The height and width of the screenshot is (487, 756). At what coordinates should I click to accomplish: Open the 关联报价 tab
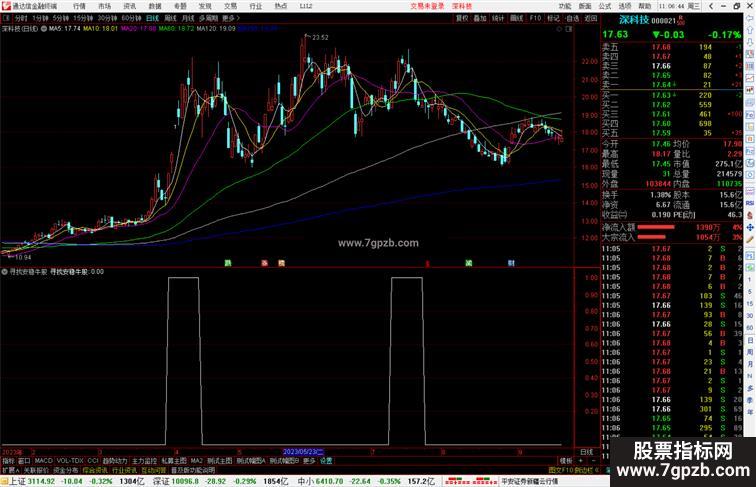point(36,470)
